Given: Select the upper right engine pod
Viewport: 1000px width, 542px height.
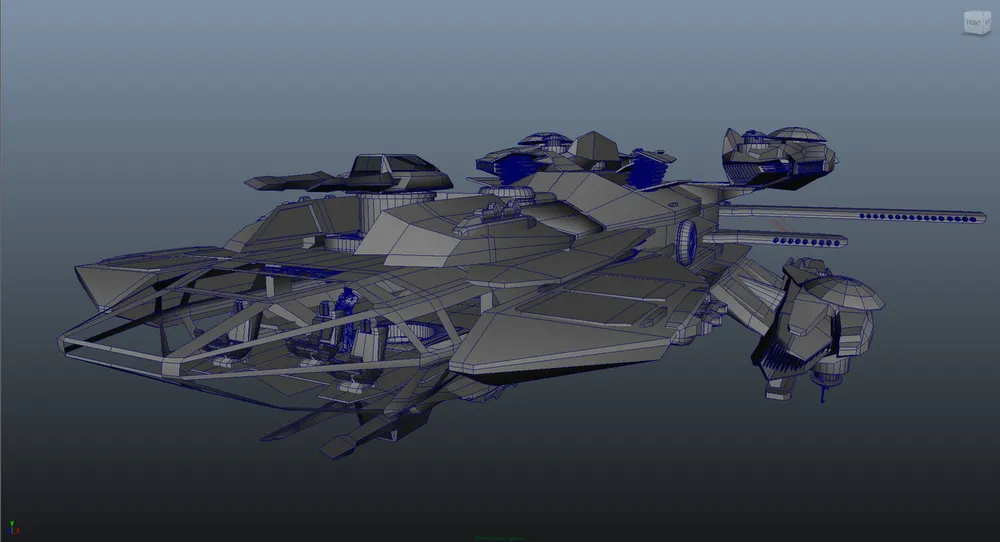Looking at the screenshot, I should (779, 157).
